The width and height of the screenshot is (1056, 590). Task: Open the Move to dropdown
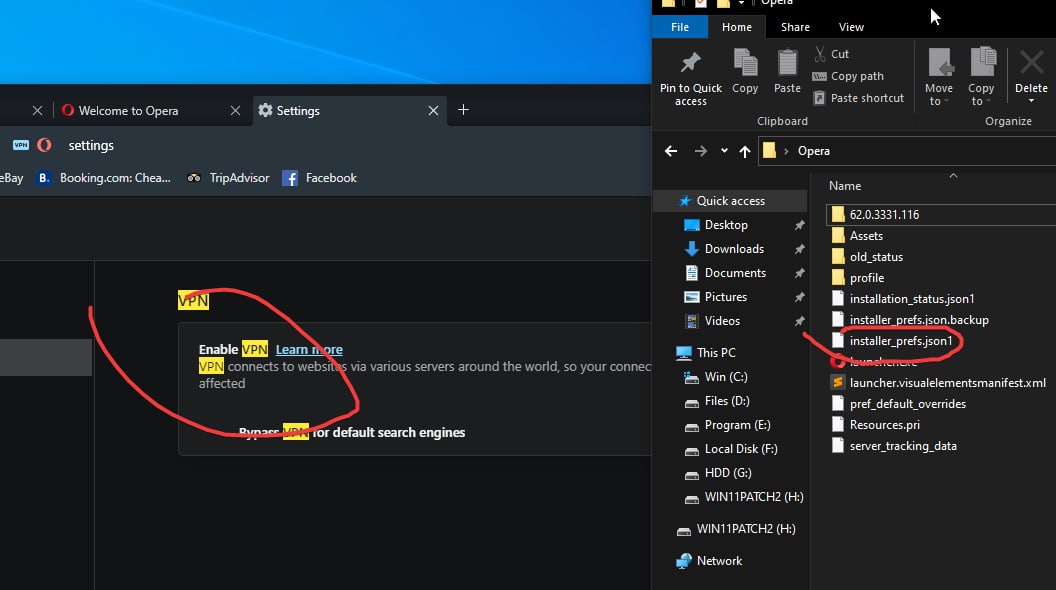click(939, 77)
